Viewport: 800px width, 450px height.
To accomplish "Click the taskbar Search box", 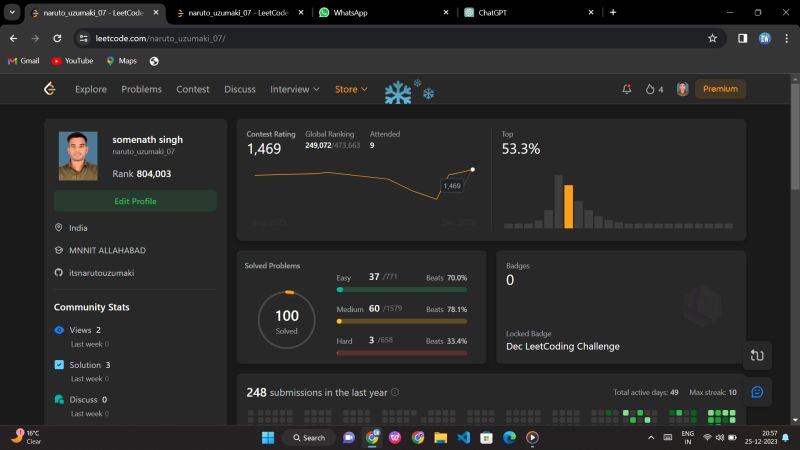I will pos(309,438).
